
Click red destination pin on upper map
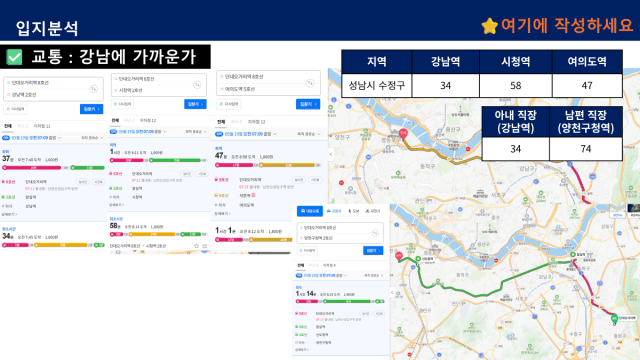[x=403, y=133]
